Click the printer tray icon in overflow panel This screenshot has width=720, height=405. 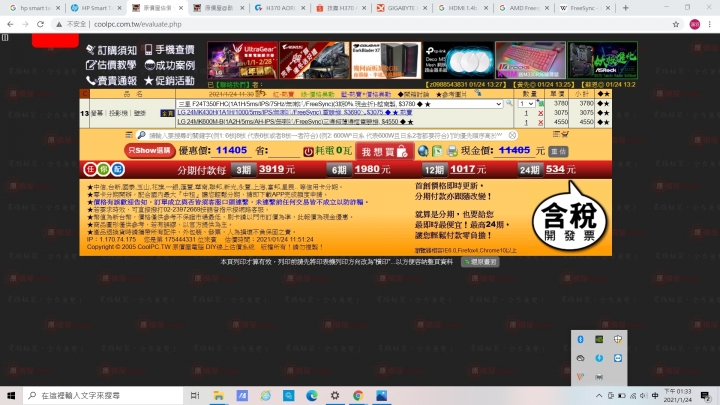(x=599, y=377)
